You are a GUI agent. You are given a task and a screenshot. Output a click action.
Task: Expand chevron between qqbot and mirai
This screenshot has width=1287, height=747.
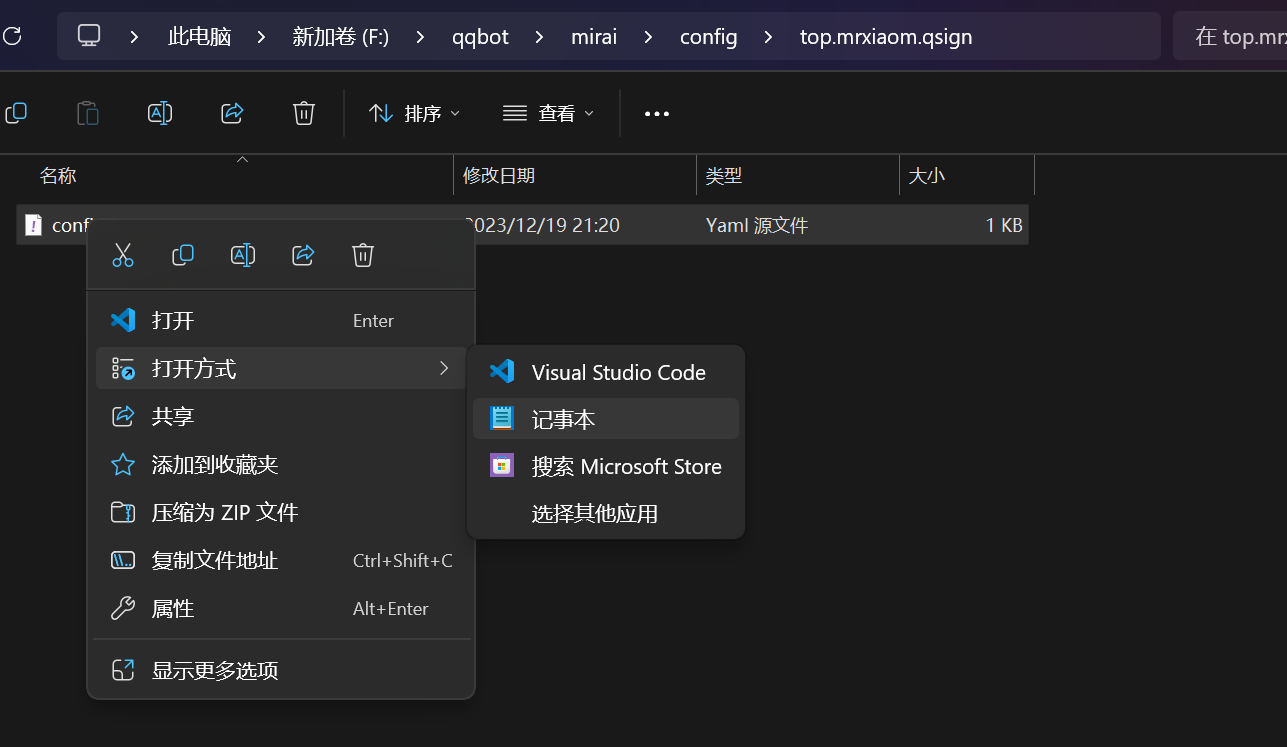click(540, 37)
